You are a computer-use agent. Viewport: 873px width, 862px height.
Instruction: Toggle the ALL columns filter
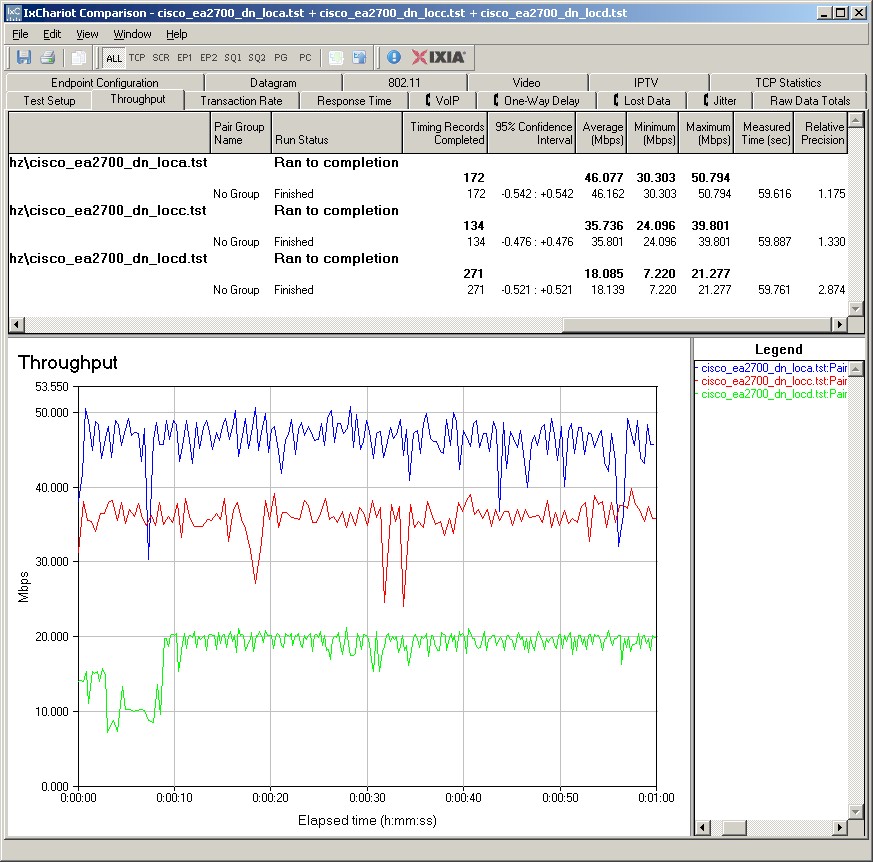(114, 58)
